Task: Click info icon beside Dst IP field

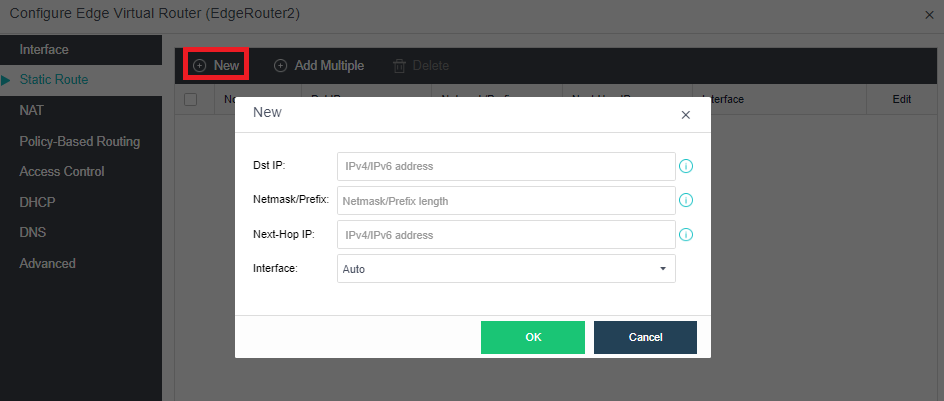Action: (686, 166)
